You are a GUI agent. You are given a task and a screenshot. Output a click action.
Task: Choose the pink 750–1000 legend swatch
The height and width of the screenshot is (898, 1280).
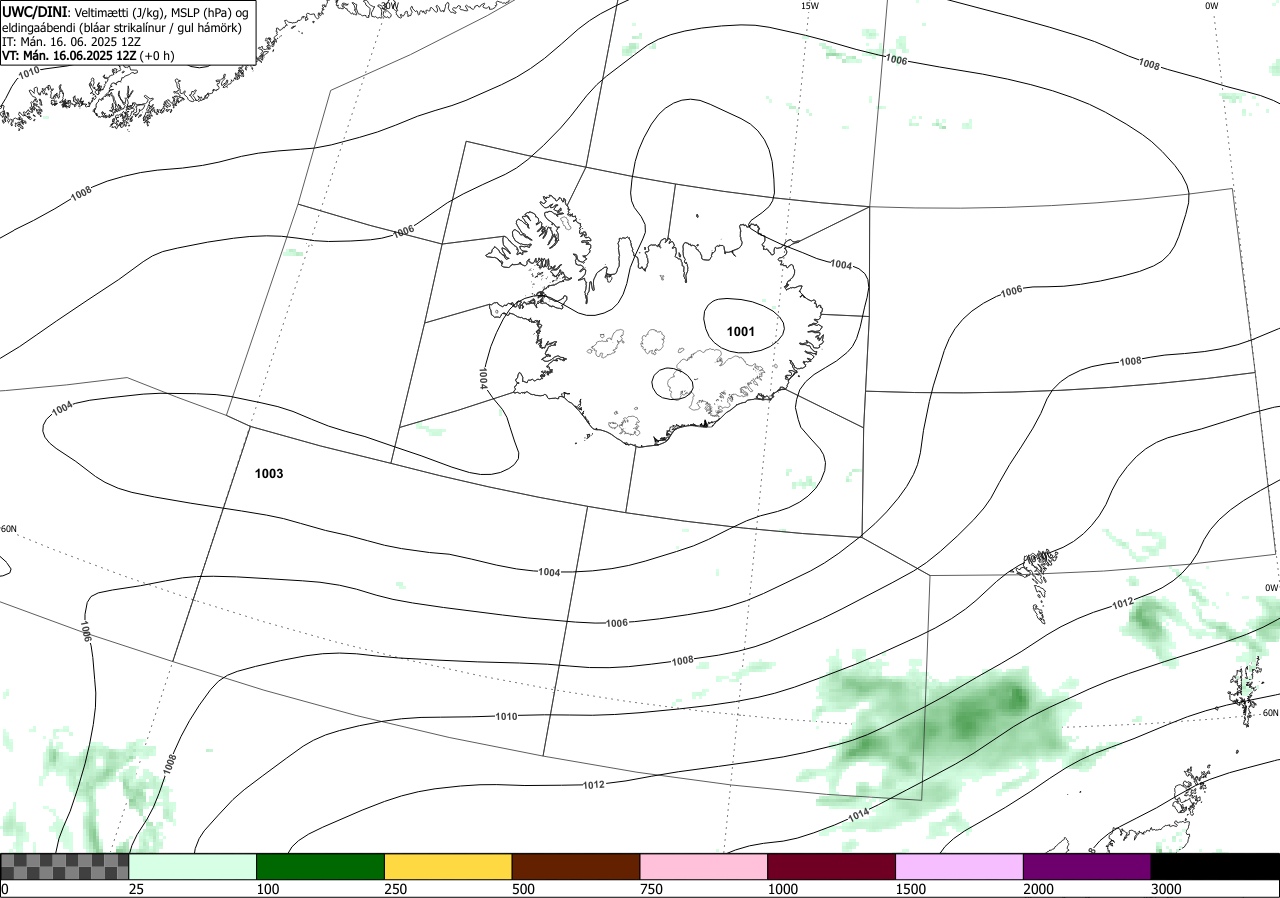(704, 866)
